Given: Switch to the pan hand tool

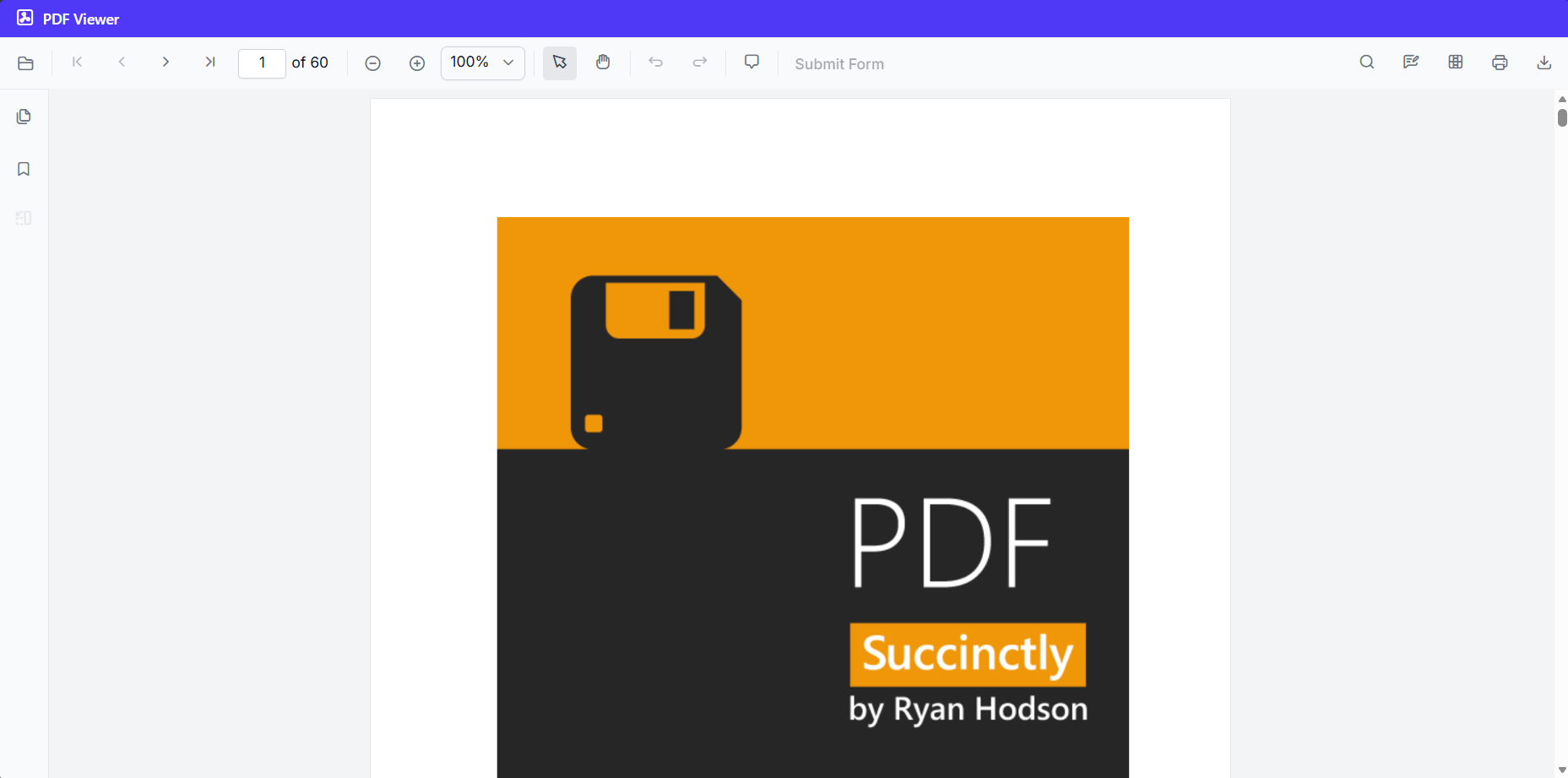Looking at the screenshot, I should (603, 63).
